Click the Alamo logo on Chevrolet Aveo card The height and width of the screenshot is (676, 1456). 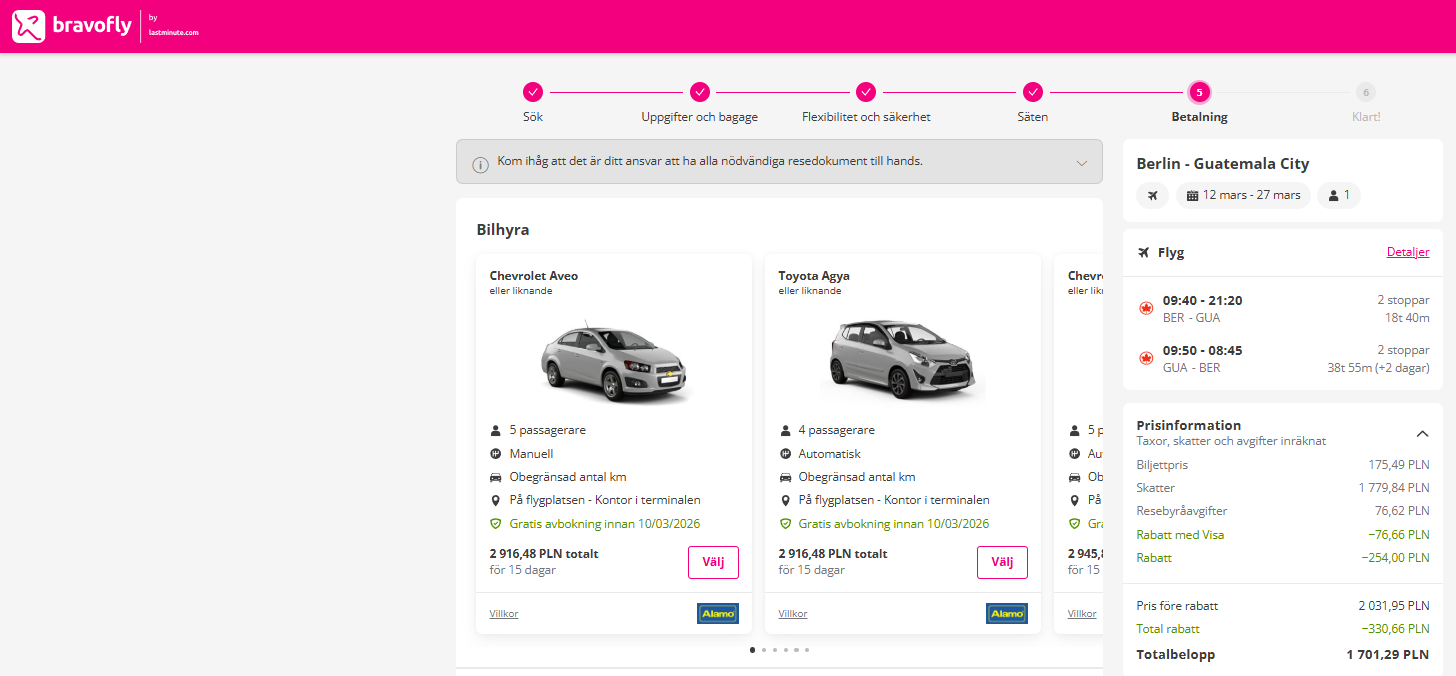tap(718, 613)
